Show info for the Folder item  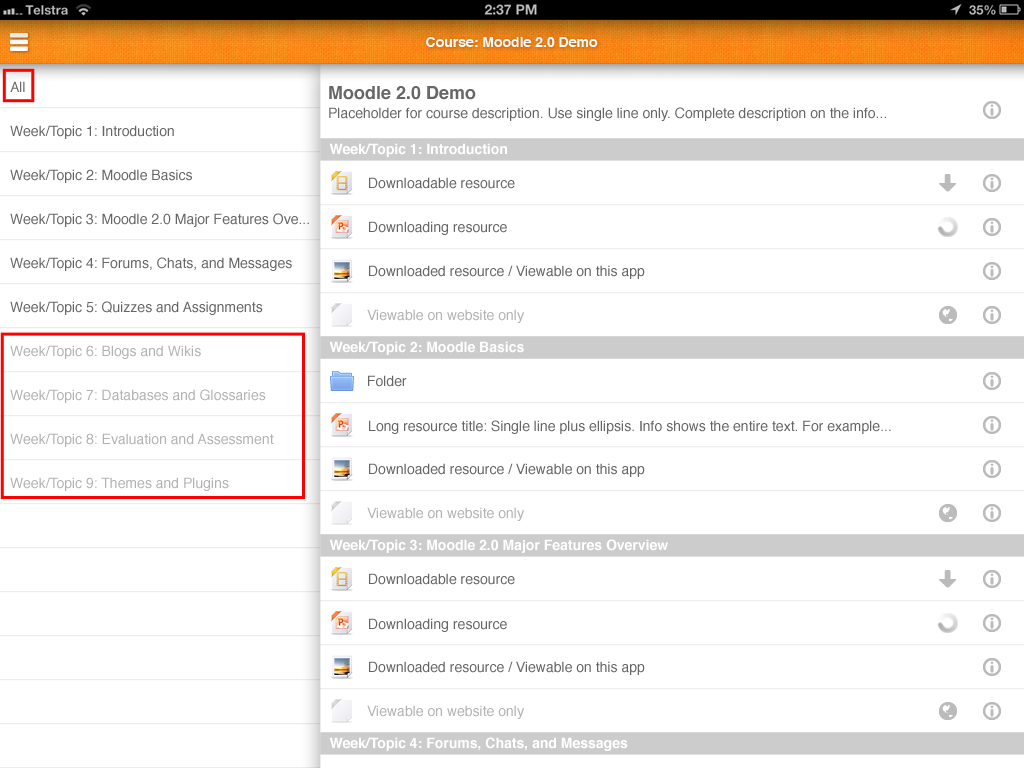[x=991, y=381]
